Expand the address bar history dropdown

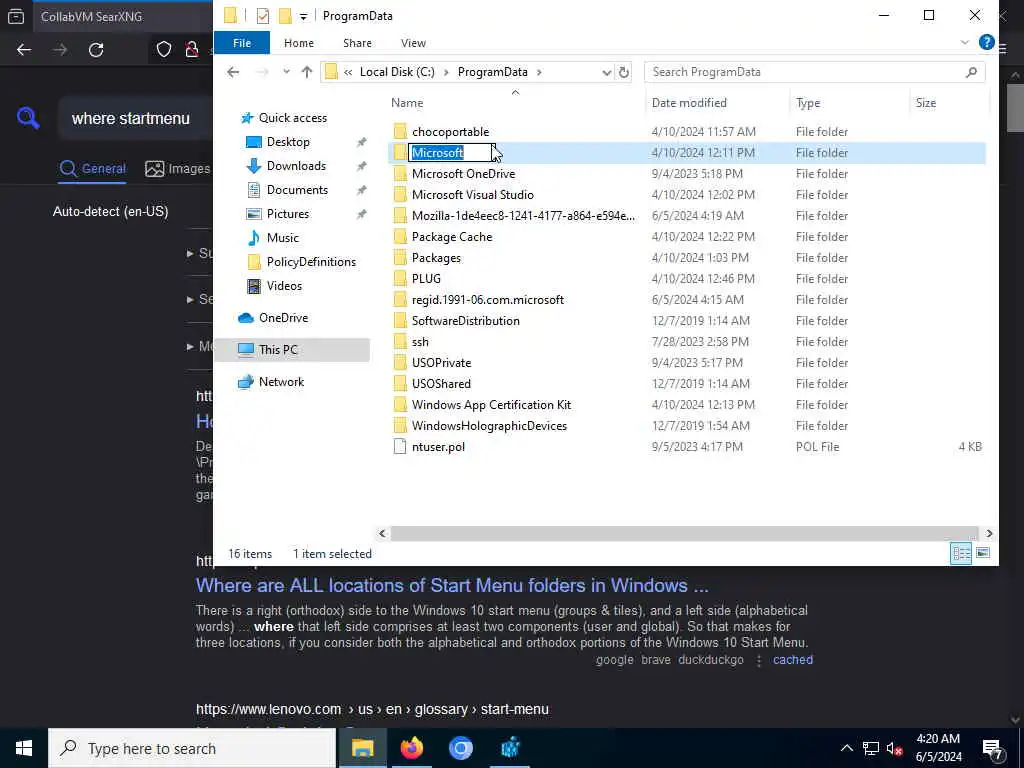(x=606, y=72)
